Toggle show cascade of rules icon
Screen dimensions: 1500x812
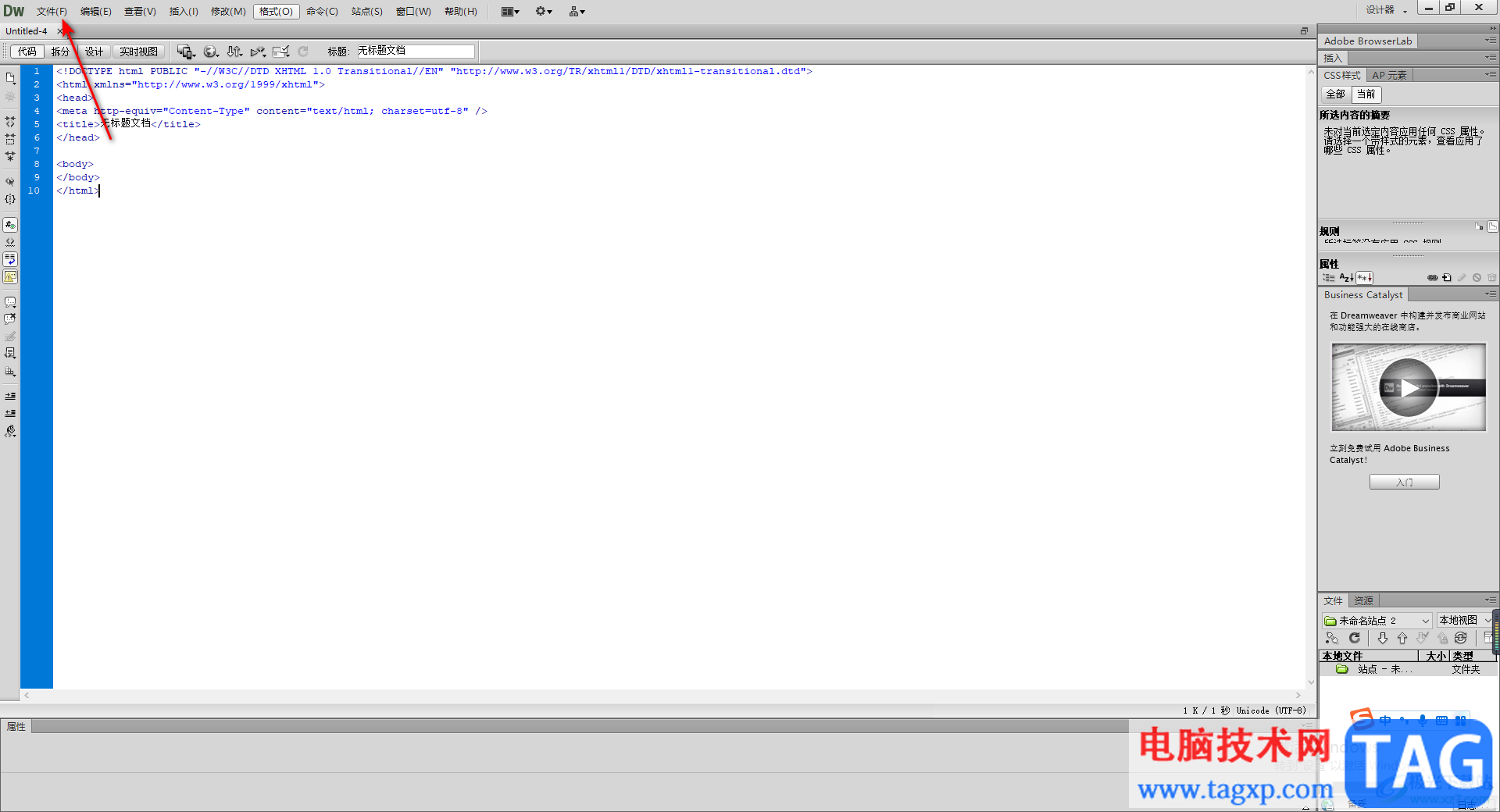pos(1493,226)
